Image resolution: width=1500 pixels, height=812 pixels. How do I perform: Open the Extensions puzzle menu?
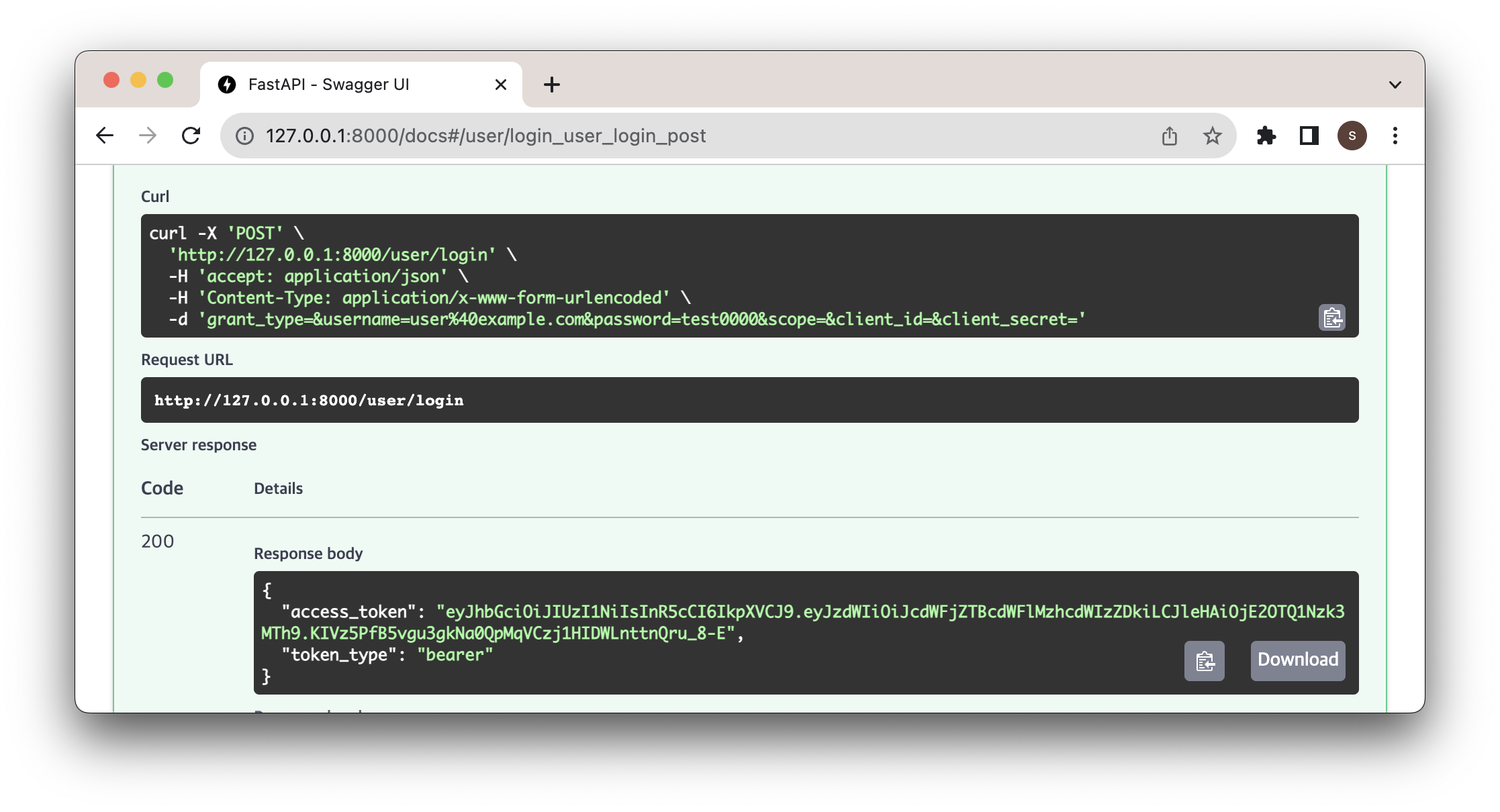(1266, 136)
